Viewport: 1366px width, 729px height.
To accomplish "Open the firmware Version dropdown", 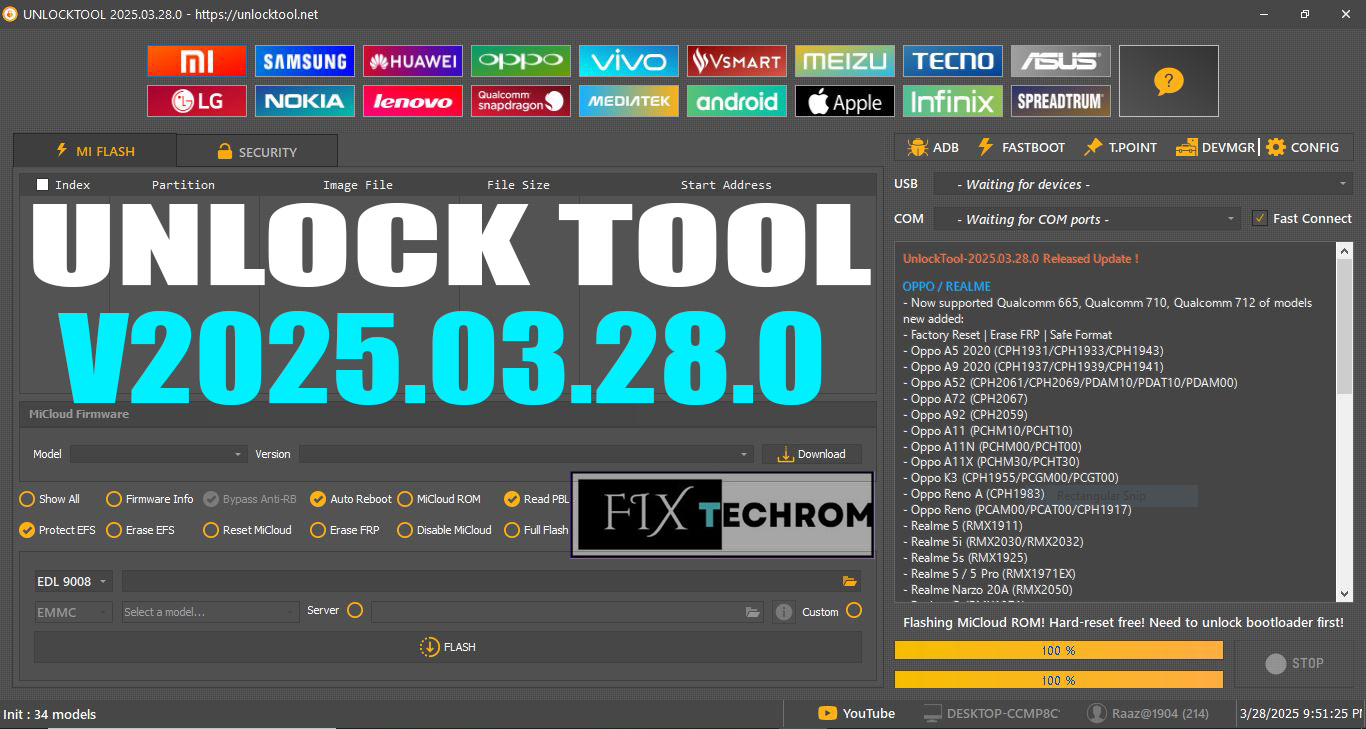I will (526, 454).
